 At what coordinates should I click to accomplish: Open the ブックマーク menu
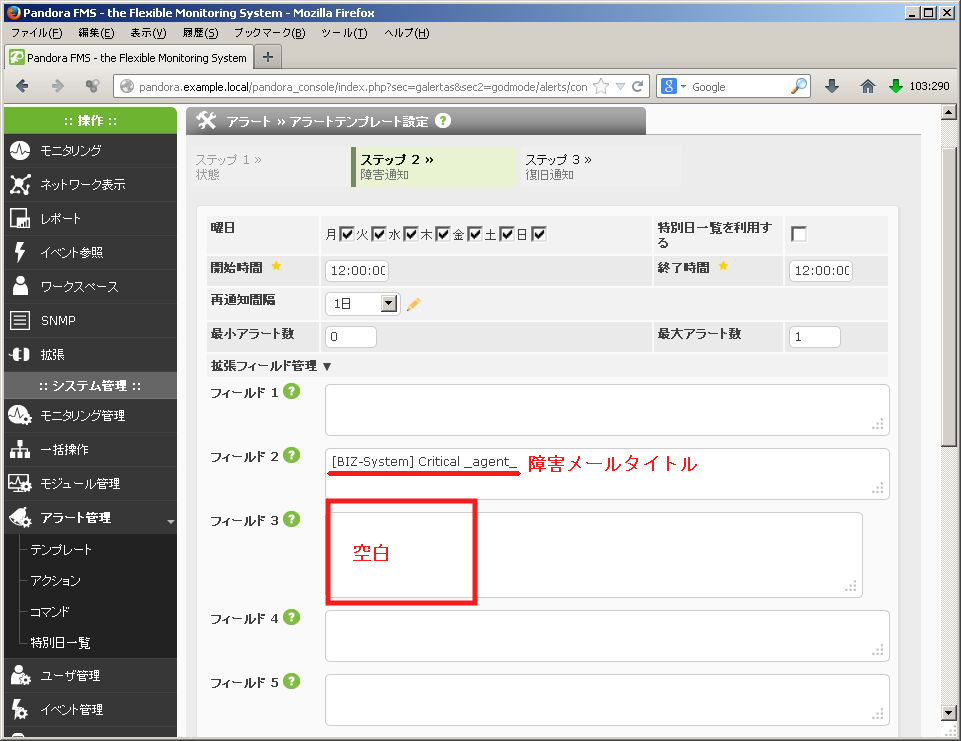(270, 33)
